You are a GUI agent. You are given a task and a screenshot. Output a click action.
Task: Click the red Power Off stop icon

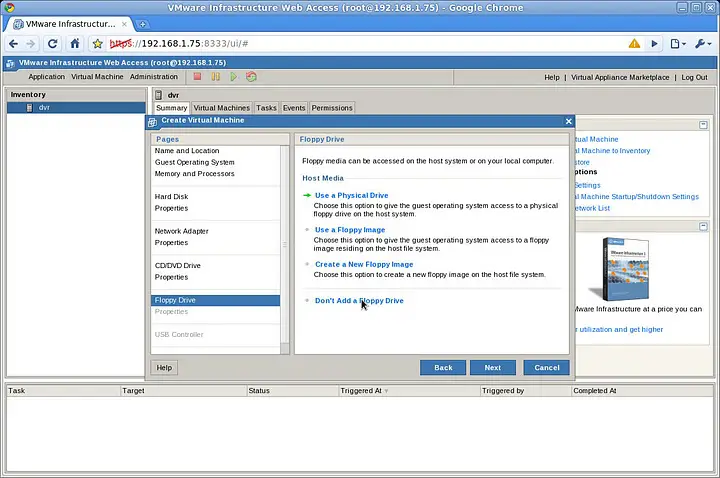pyautogui.click(x=197, y=77)
